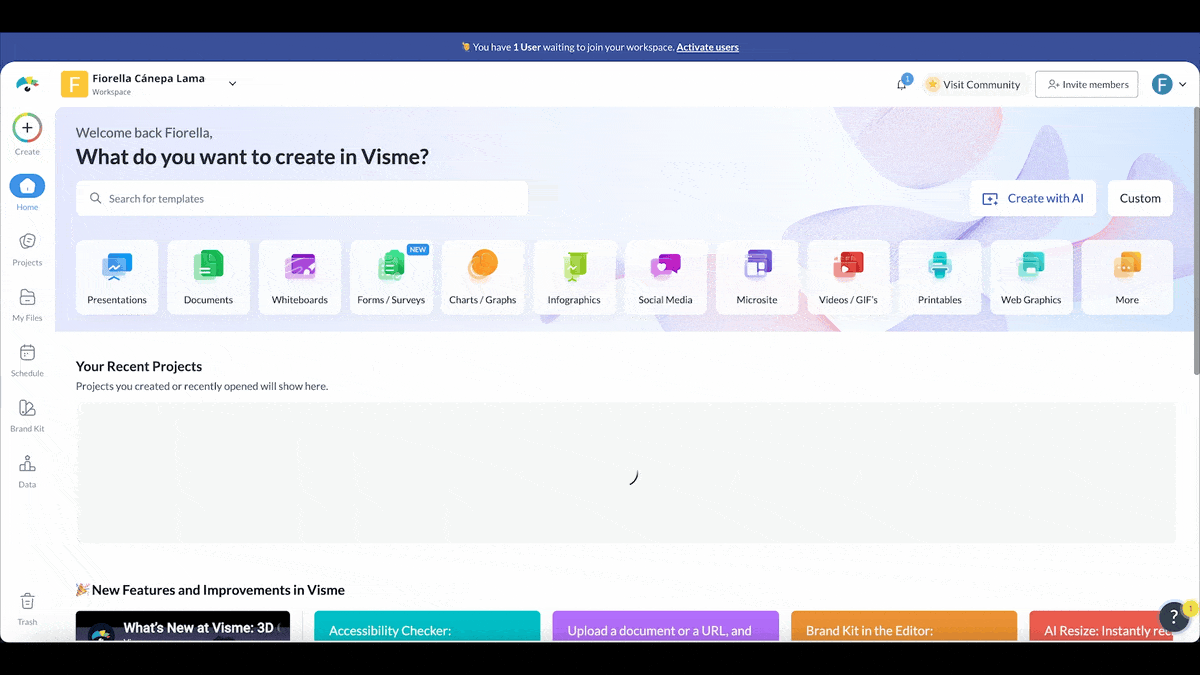This screenshot has width=1200, height=675.
Task: Select Forms / Surveys category
Action: 391,277
